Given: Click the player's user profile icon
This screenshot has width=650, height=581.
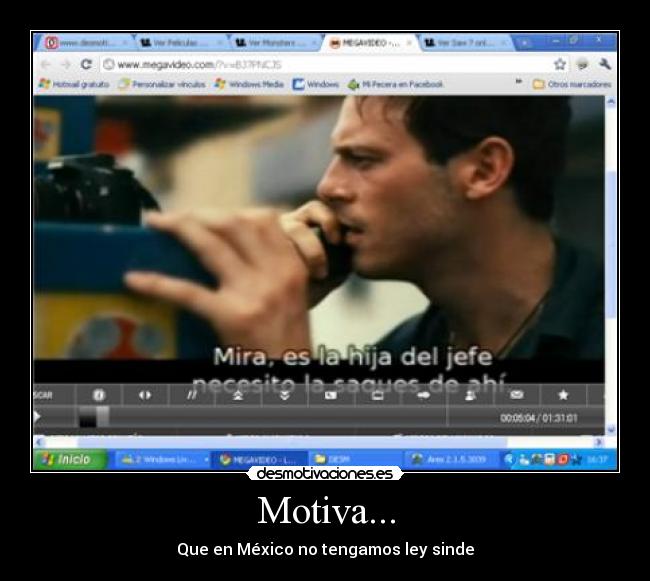Looking at the screenshot, I should [x=470, y=395].
